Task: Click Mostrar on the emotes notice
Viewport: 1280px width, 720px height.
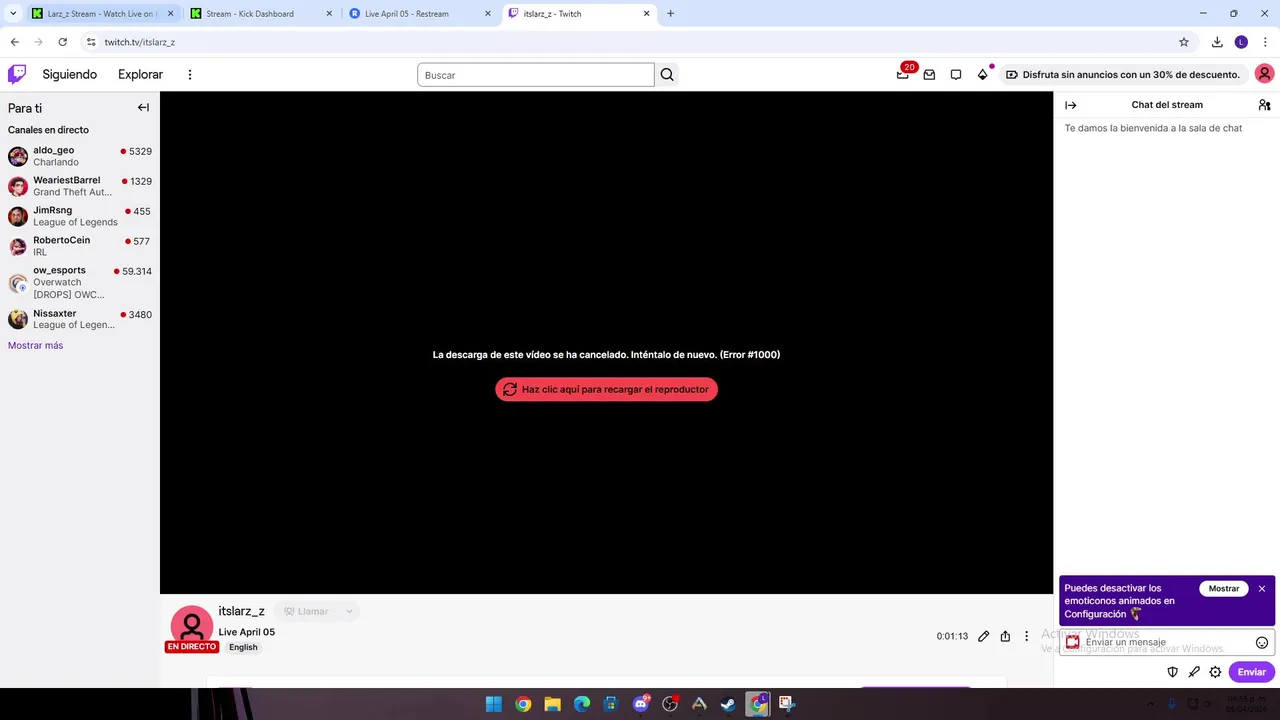Action: click(1224, 589)
